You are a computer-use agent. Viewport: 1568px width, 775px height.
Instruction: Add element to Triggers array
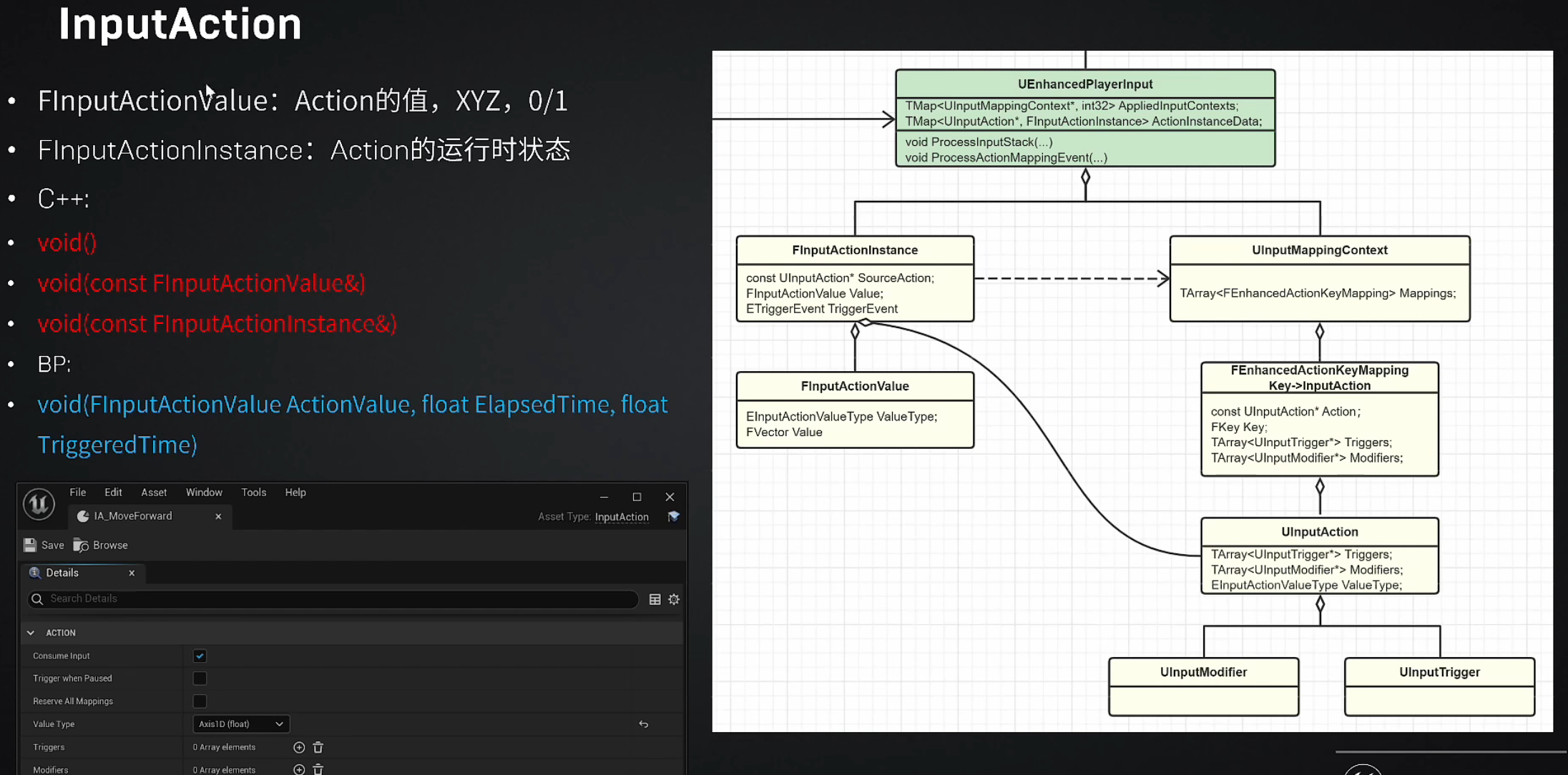pos(299,747)
